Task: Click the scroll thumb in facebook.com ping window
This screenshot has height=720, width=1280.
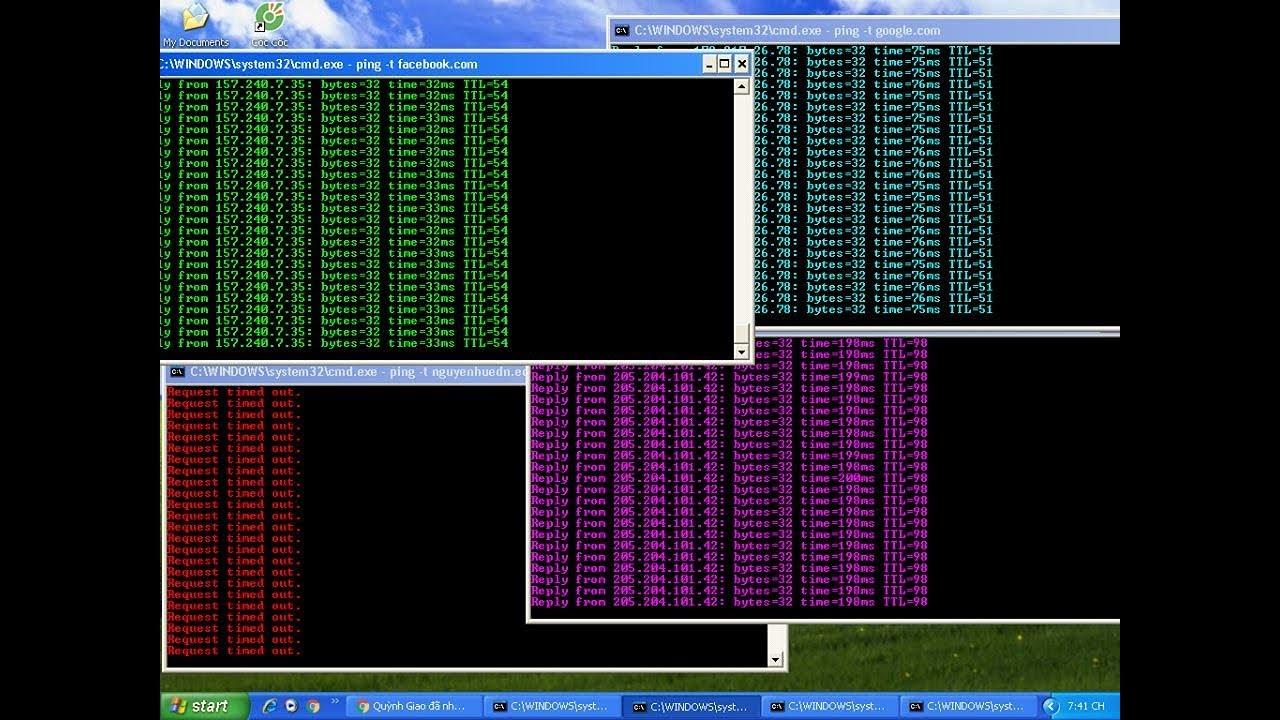Action: pyautogui.click(x=741, y=334)
